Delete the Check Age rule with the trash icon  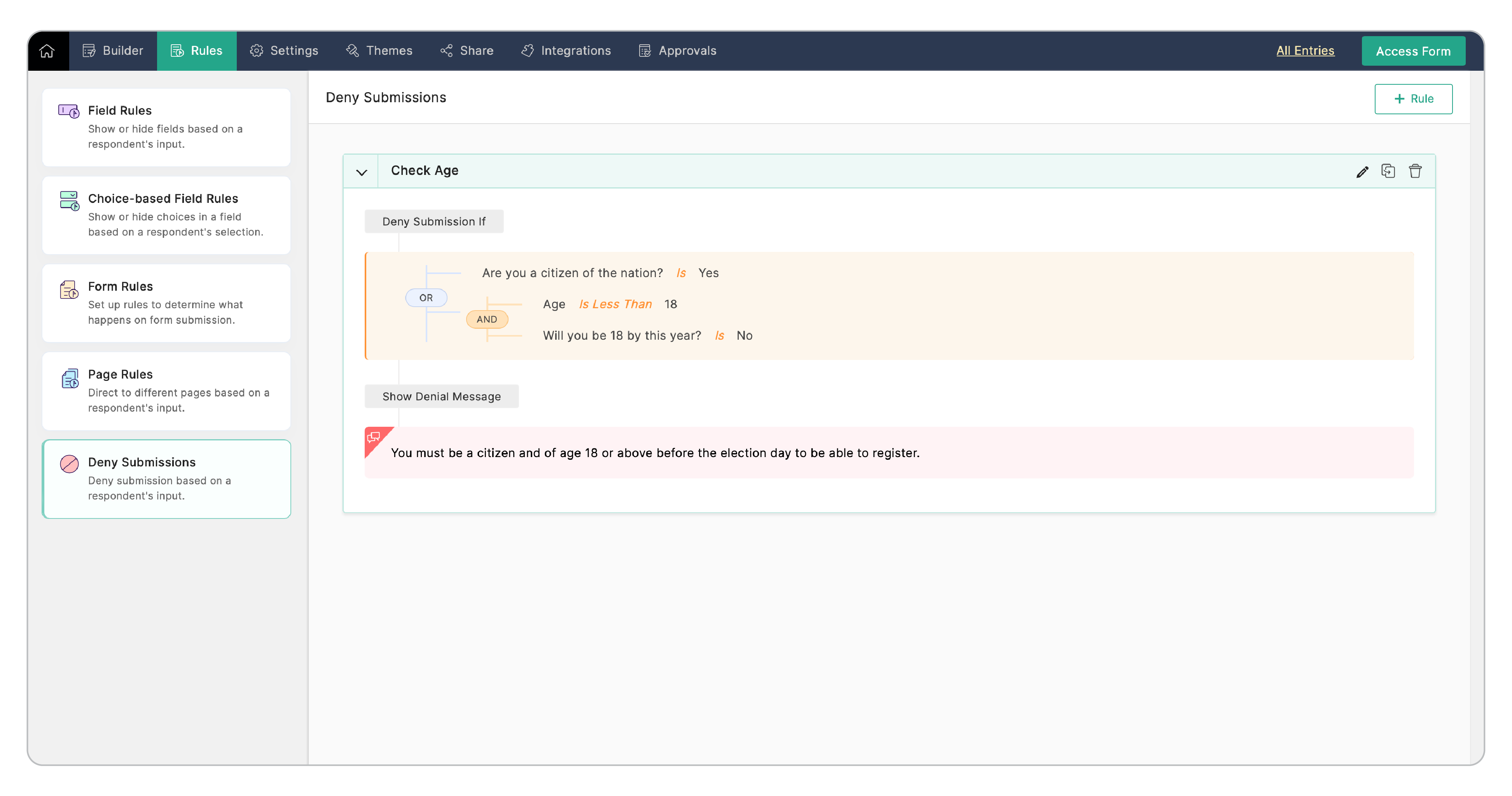pyautogui.click(x=1415, y=171)
